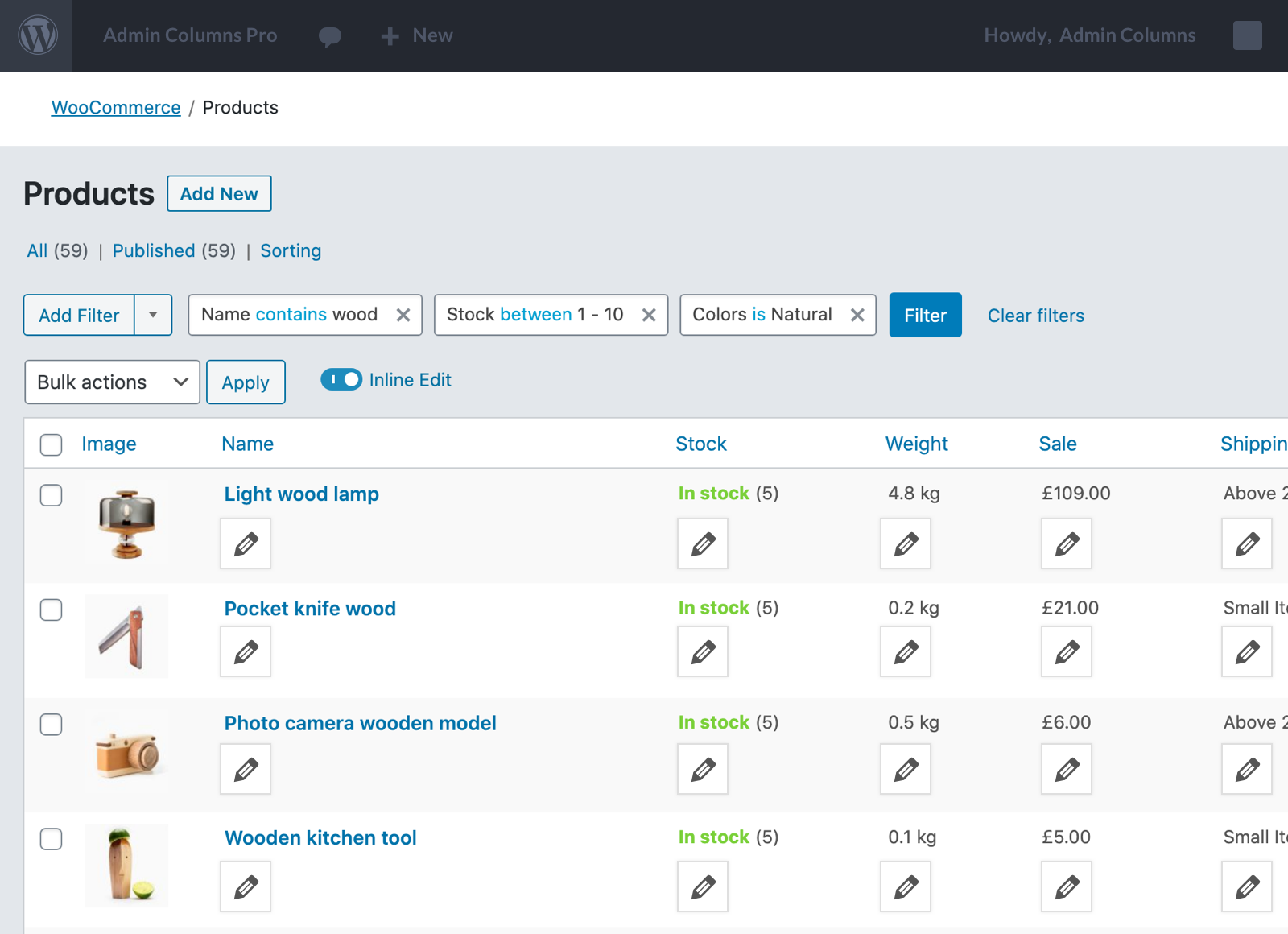Open the Wooden kitchen tool product thumbnail
The image size is (1288, 934).
pyautogui.click(x=126, y=866)
